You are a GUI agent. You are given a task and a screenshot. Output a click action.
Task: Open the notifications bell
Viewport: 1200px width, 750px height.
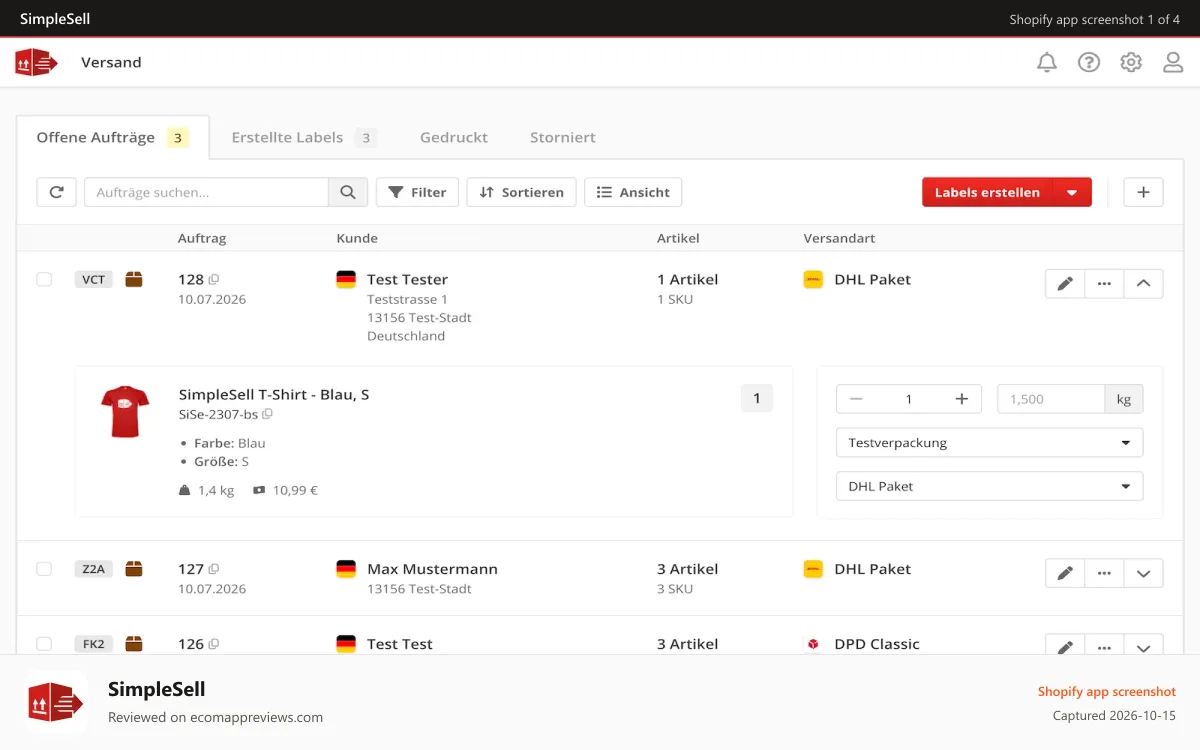tap(1047, 62)
